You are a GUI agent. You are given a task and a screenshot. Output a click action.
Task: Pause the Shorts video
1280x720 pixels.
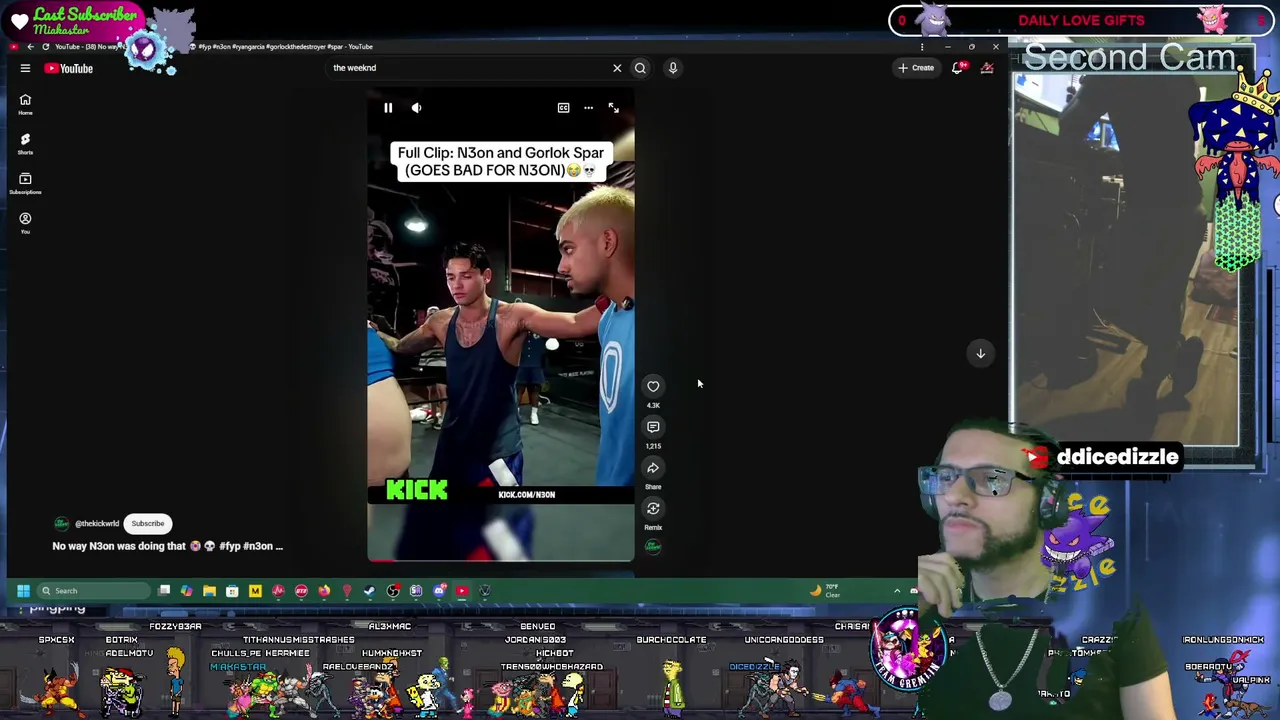point(388,108)
